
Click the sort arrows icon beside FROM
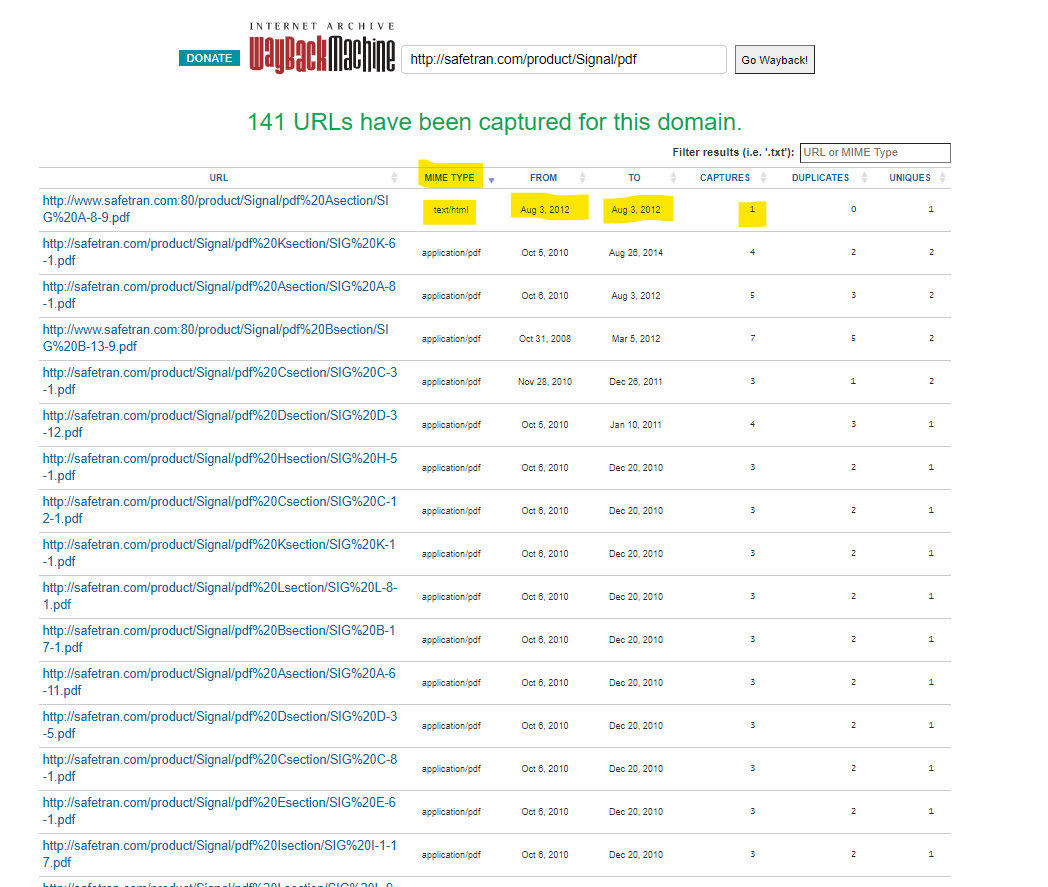(582, 178)
